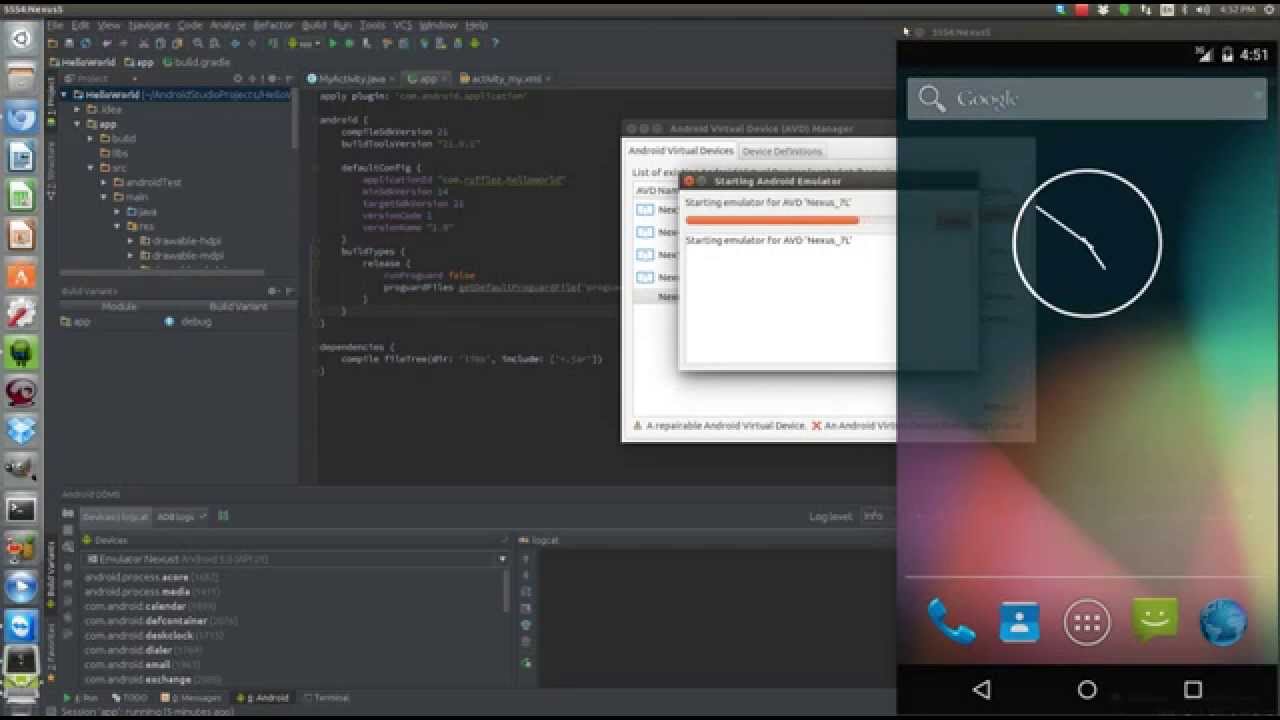Screen dimensions: 1280x720
Task: Expand the build folder node
Action: click(91, 138)
